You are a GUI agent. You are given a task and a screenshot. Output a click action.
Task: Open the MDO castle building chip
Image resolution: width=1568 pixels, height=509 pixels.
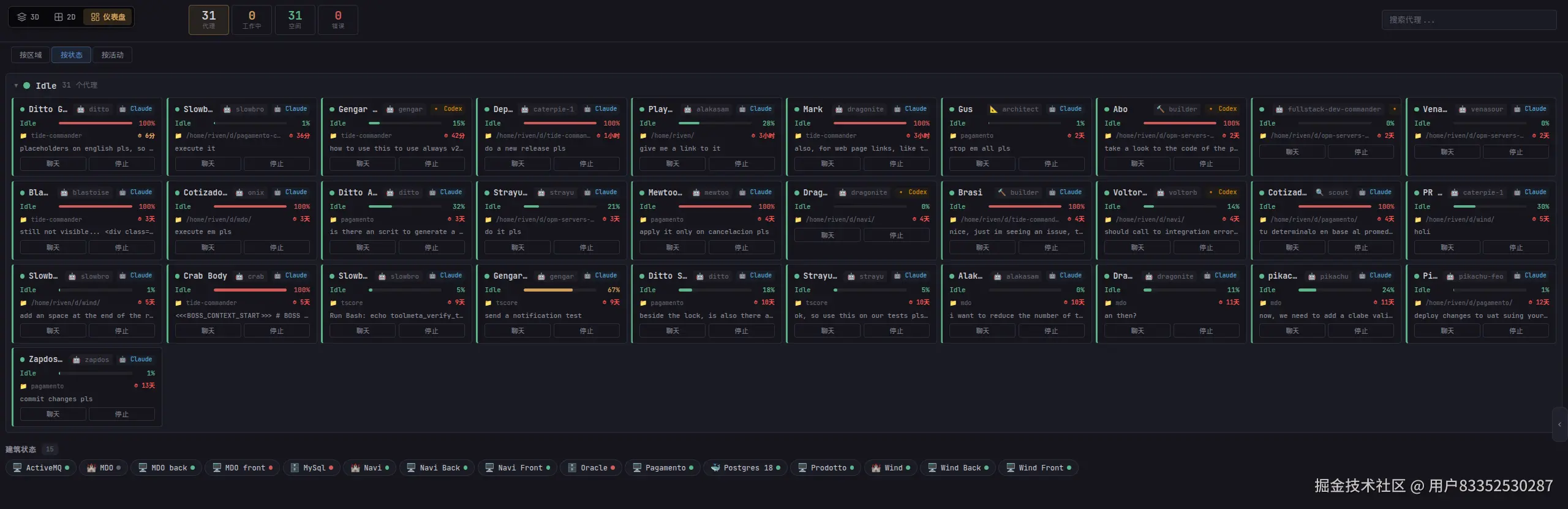[x=103, y=468]
